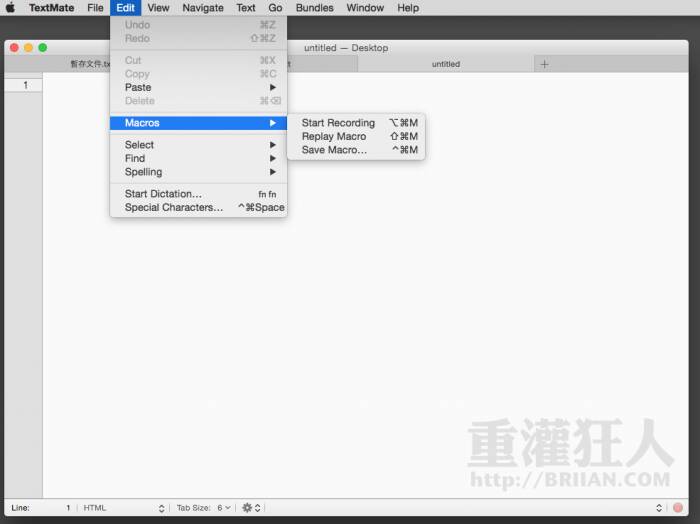Viewport: 700px width, 524px height.
Task: Expand the Paste submenu arrow
Action: coord(272,87)
